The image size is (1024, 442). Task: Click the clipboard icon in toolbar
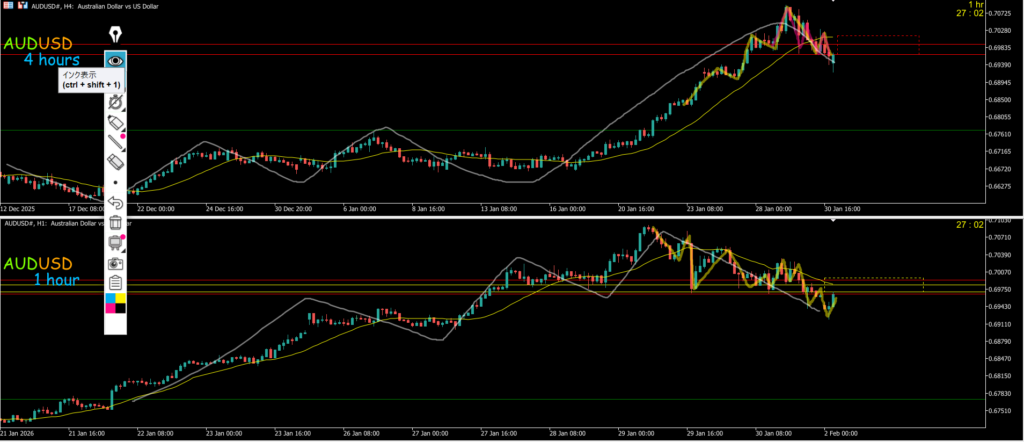116,283
